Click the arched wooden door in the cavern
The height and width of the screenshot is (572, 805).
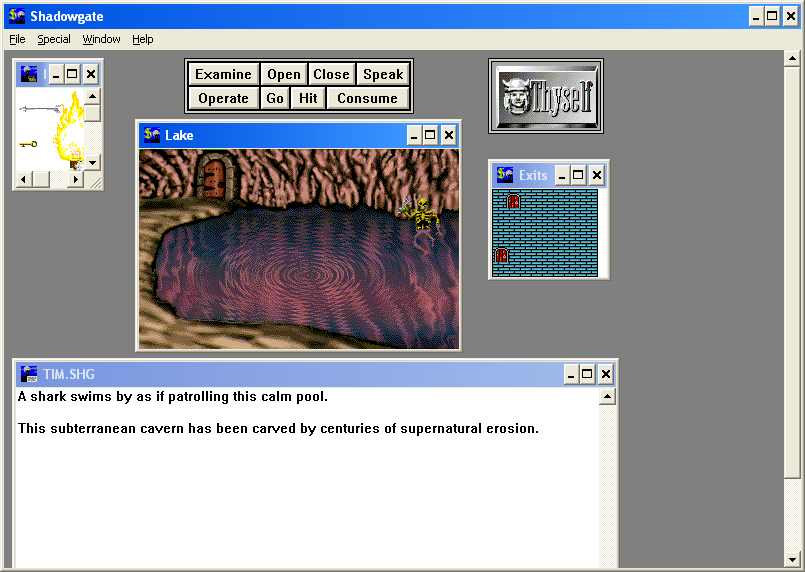pyautogui.click(x=214, y=179)
